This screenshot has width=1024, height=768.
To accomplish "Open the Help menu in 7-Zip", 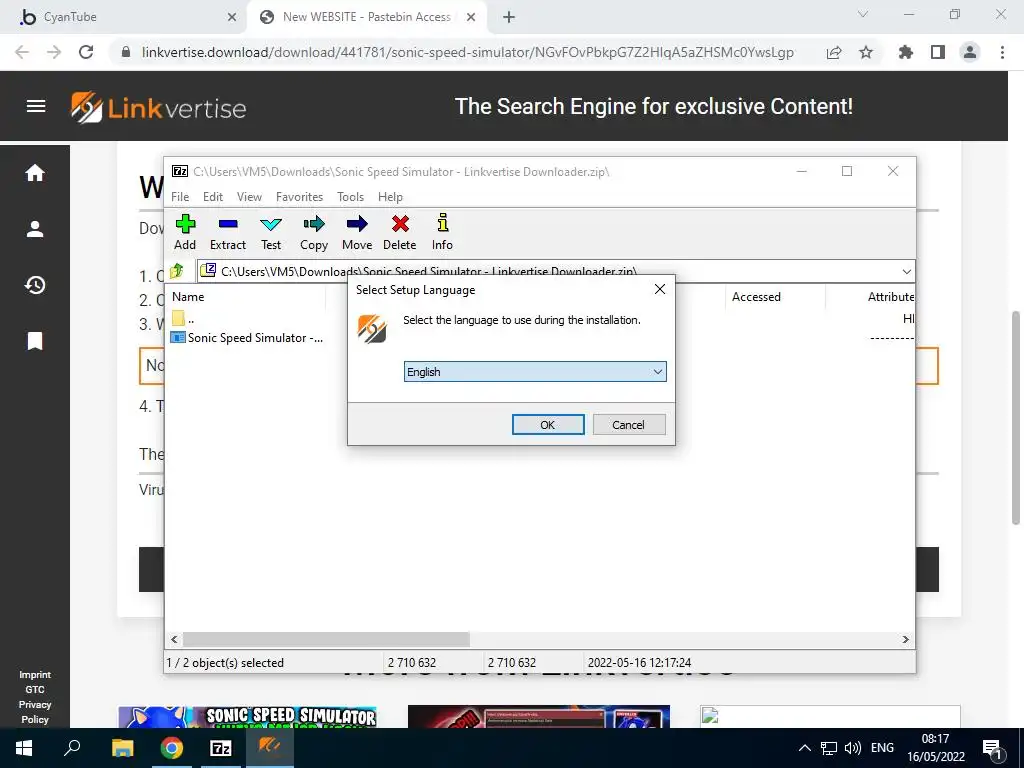I will [390, 197].
